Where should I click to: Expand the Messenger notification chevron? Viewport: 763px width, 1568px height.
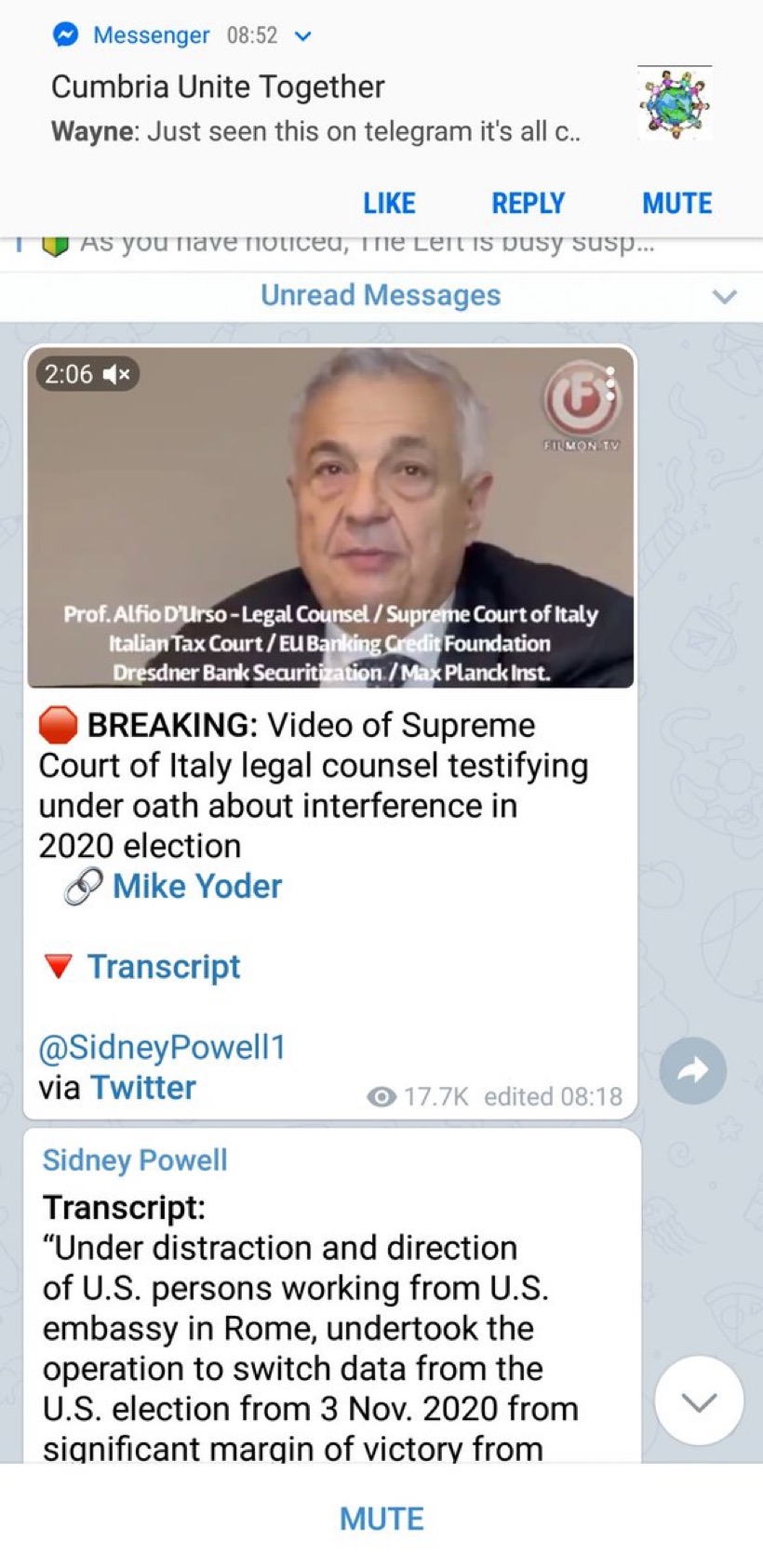[x=302, y=36]
